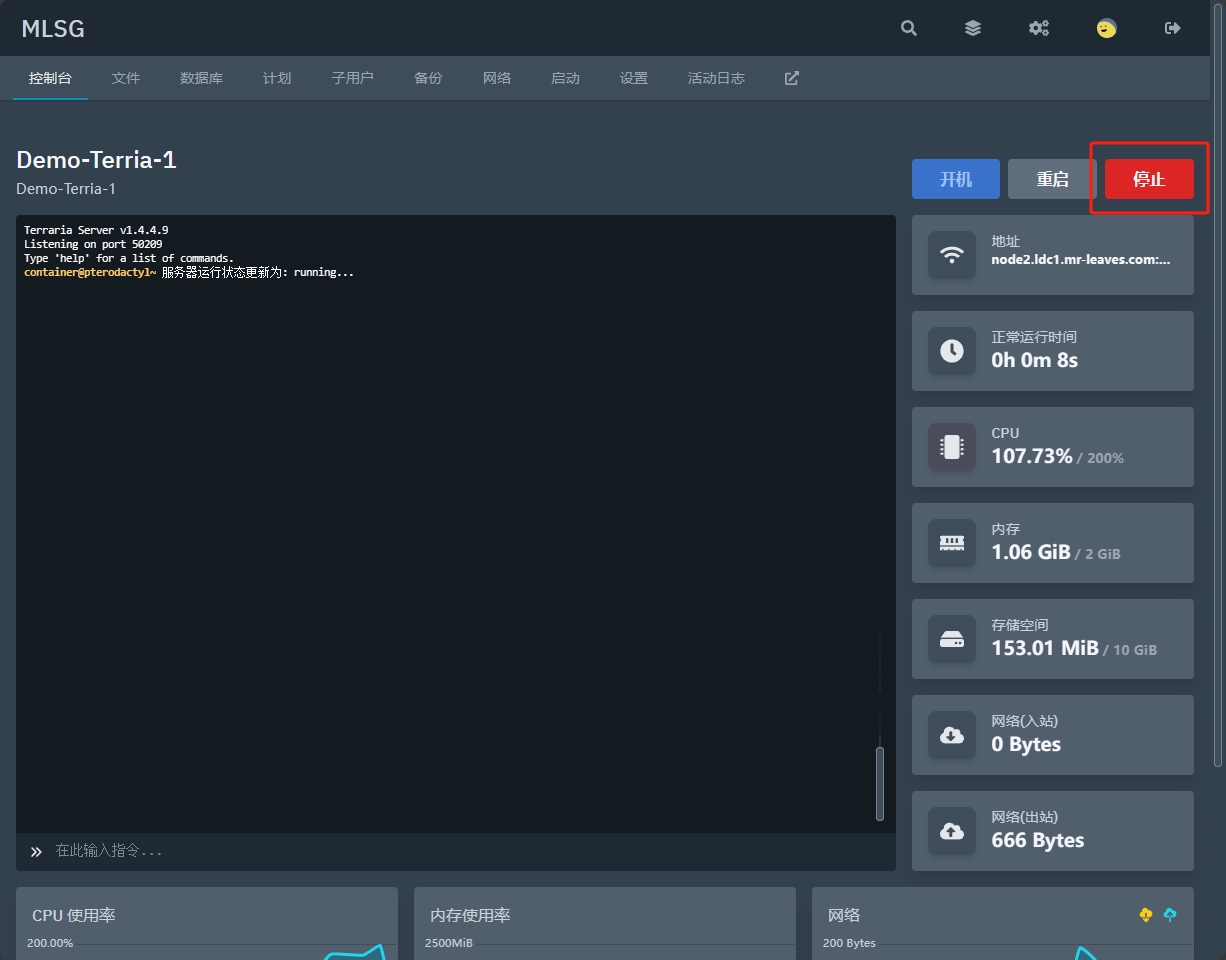Go to the 备份 tab
This screenshot has height=960, width=1226.
pyautogui.click(x=428, y=78)
